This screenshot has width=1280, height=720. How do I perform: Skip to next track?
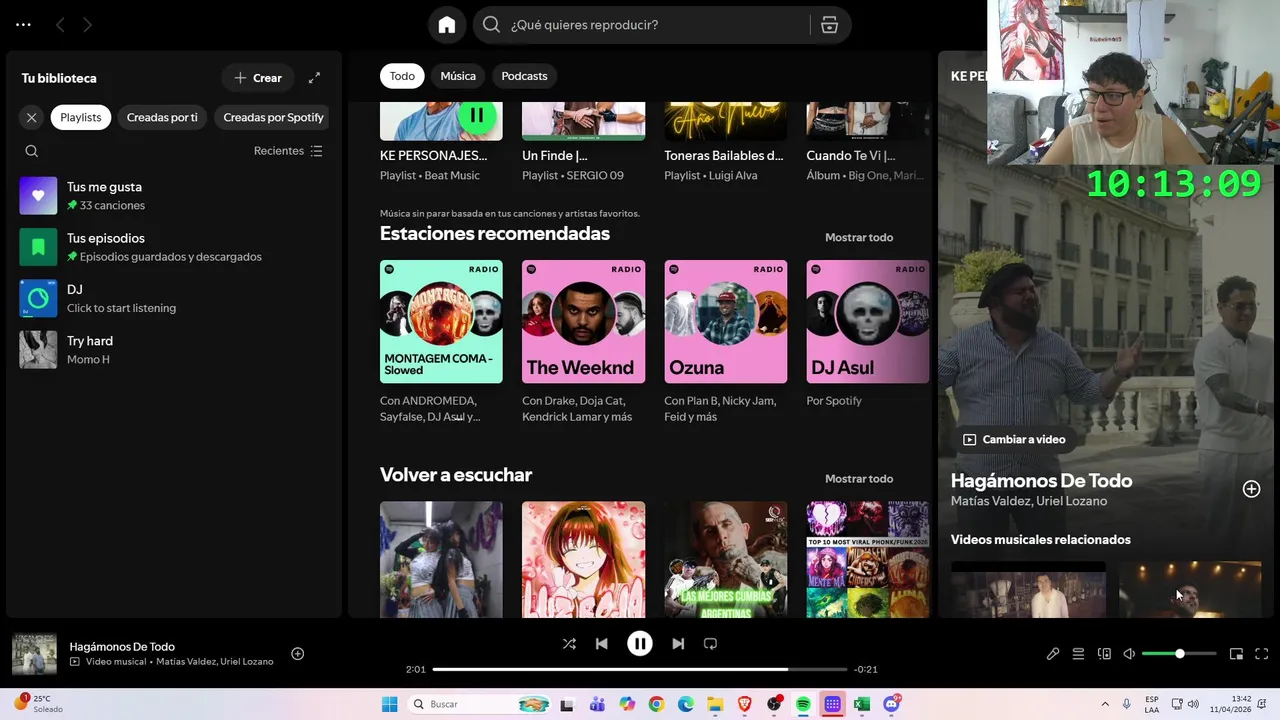click(678, 644)
